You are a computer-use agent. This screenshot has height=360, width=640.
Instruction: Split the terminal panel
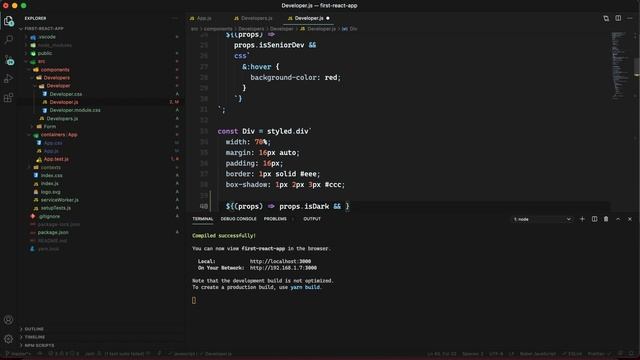coord(594,219)
